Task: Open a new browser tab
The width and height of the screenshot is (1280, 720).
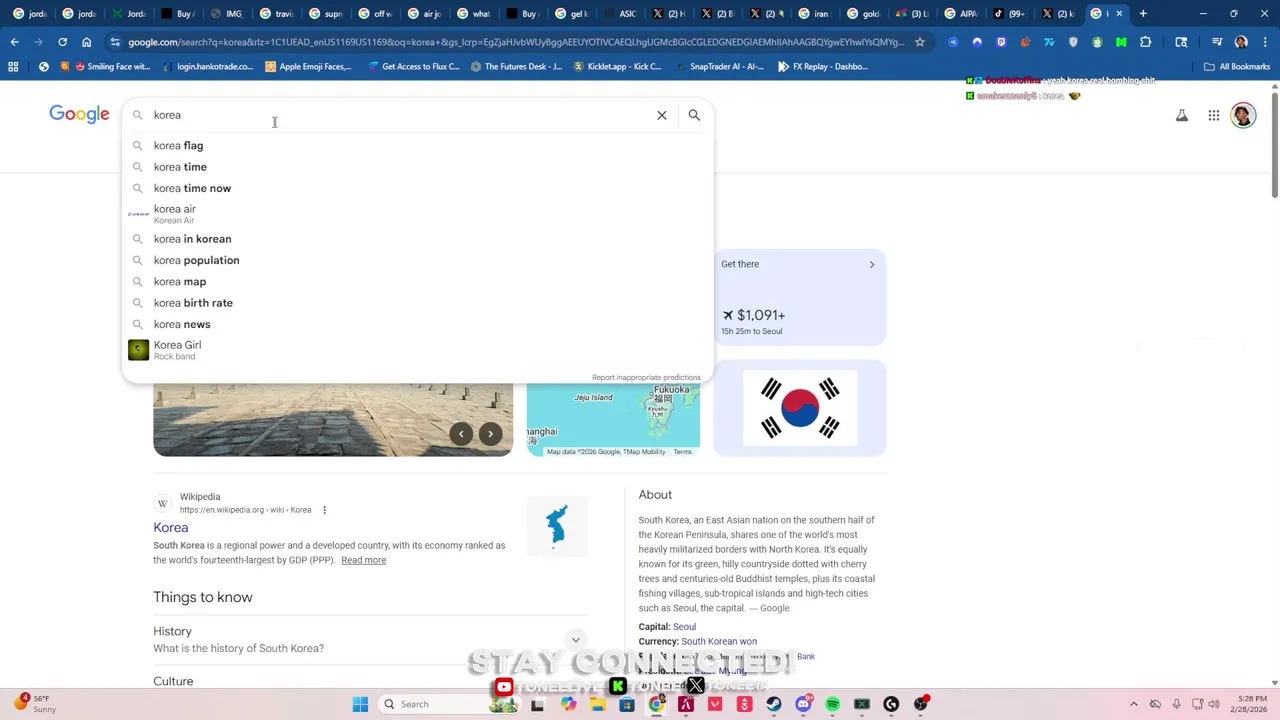Action: [x=1143, y=14]
